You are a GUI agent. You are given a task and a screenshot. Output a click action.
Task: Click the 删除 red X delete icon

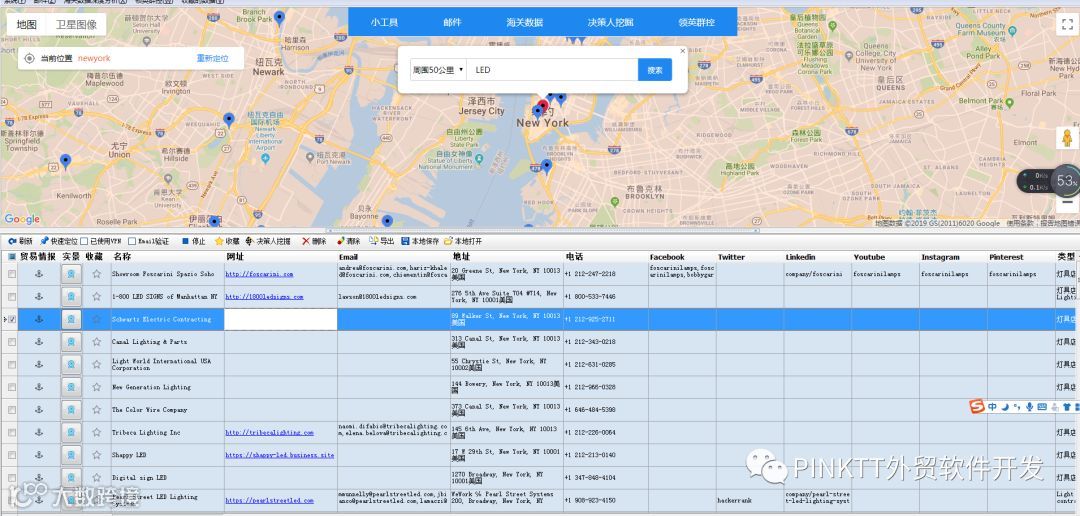[306, 241]
